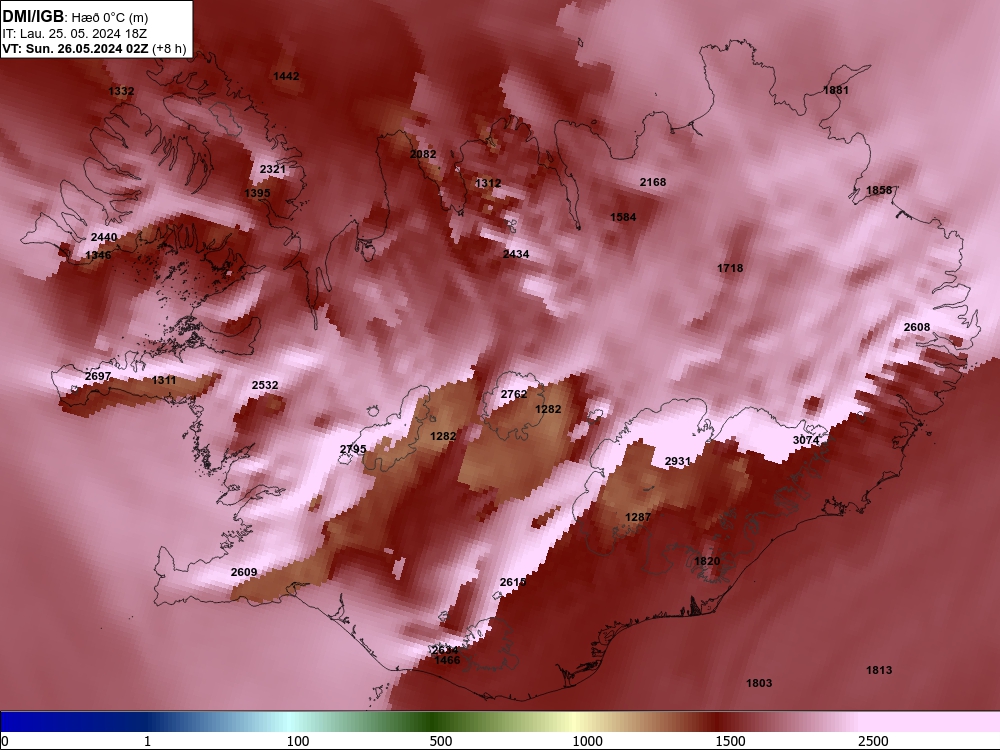Click the 1346 height value
Image resolution: width=1000 pixels, height=750 pixels.
98,255
